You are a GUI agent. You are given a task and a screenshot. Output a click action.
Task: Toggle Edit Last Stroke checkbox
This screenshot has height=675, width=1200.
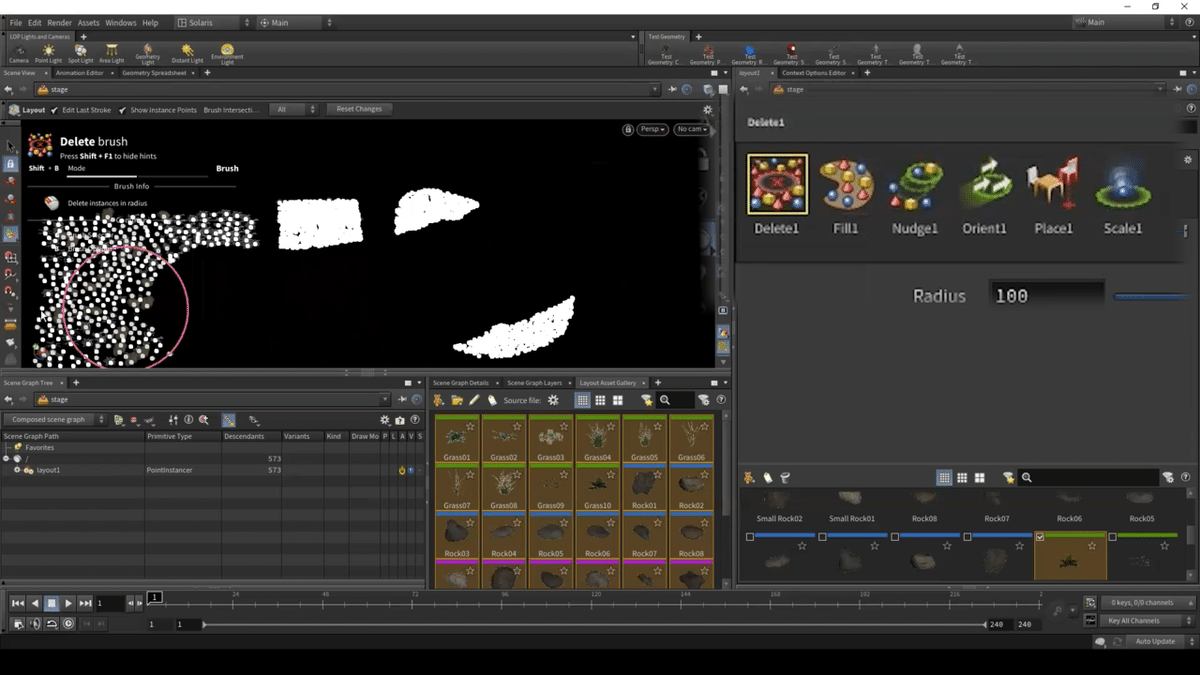point(54,110)
